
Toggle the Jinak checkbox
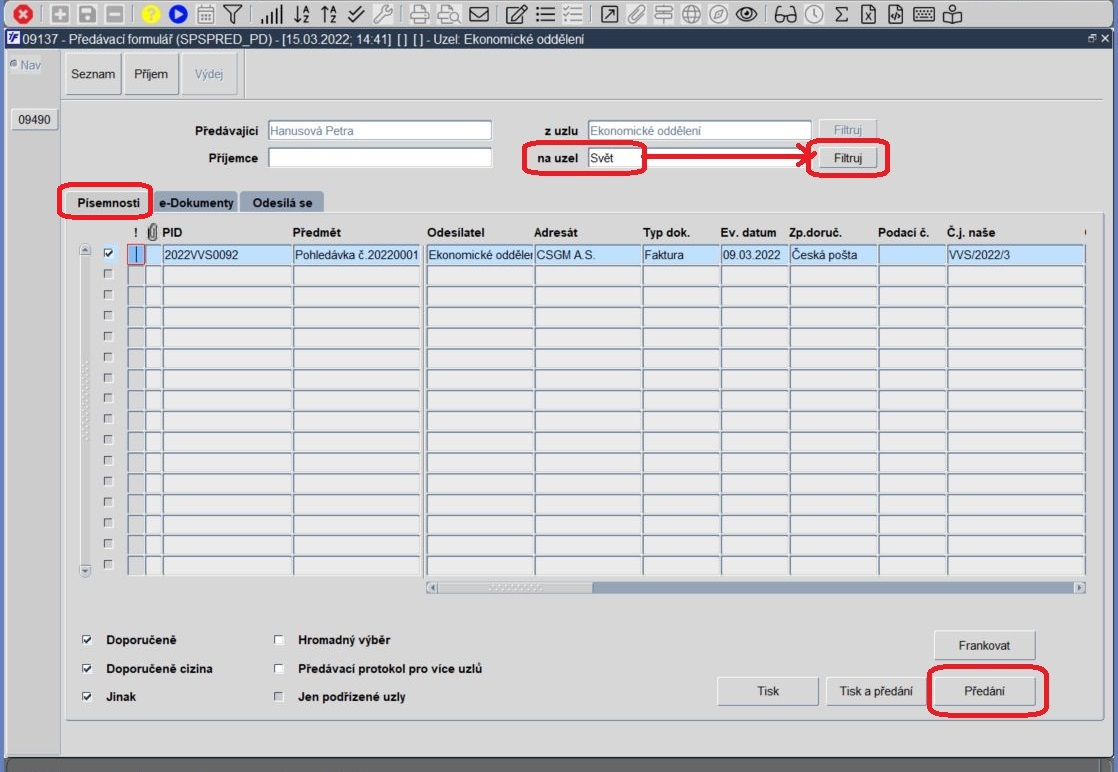point(87,696)
